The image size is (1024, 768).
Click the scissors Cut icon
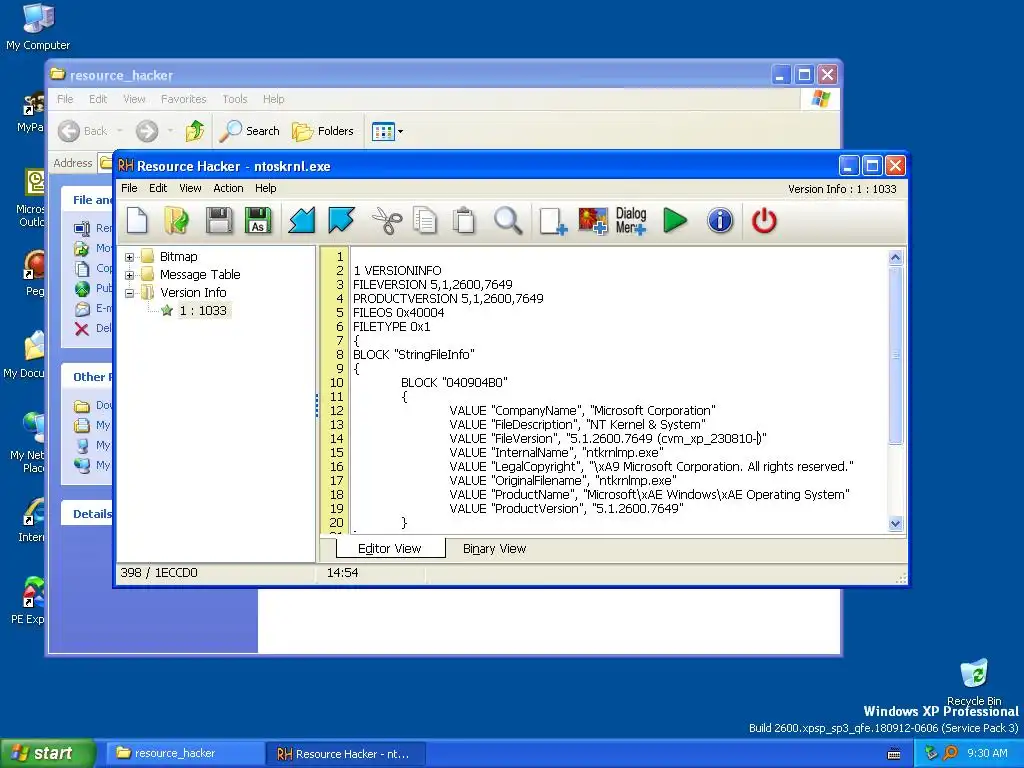[x=387, y=221]
